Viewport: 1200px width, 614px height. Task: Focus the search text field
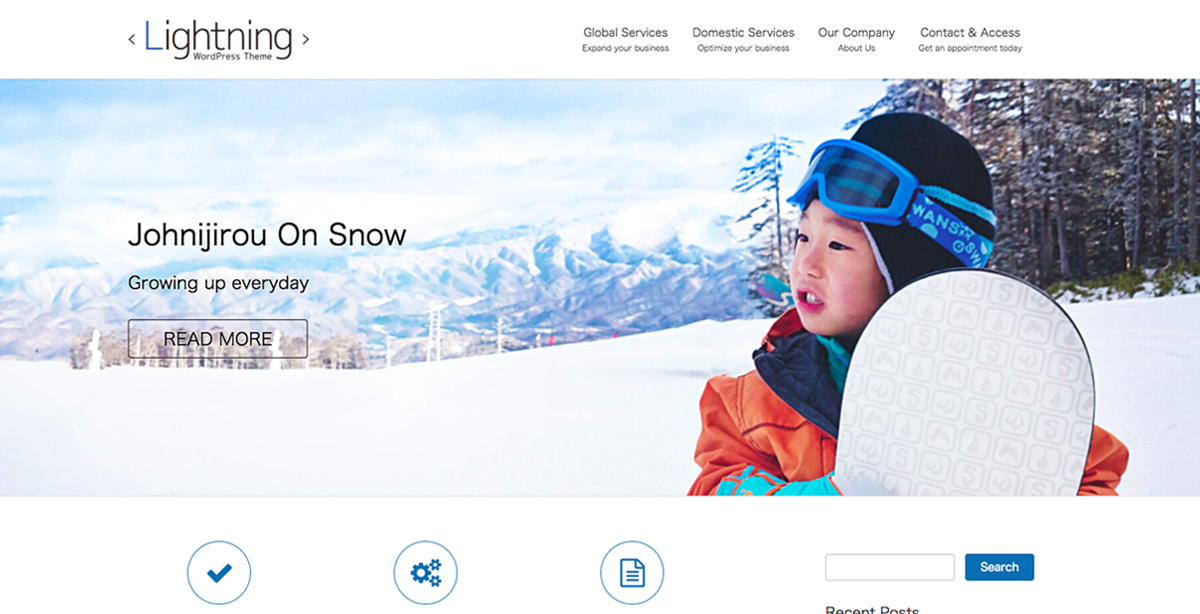tap(890, 567)
